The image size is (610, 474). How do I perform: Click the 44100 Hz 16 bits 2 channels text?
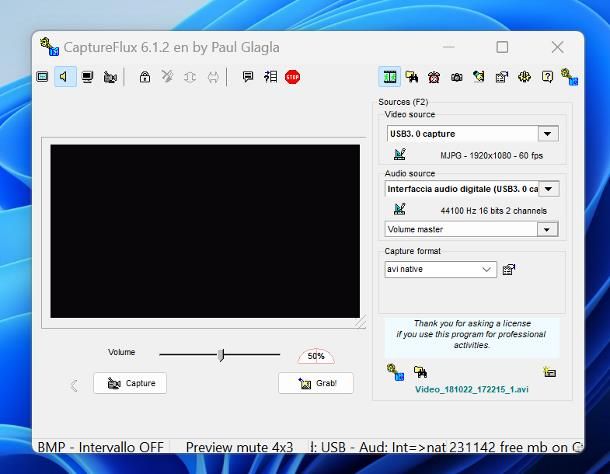[493, 211]
